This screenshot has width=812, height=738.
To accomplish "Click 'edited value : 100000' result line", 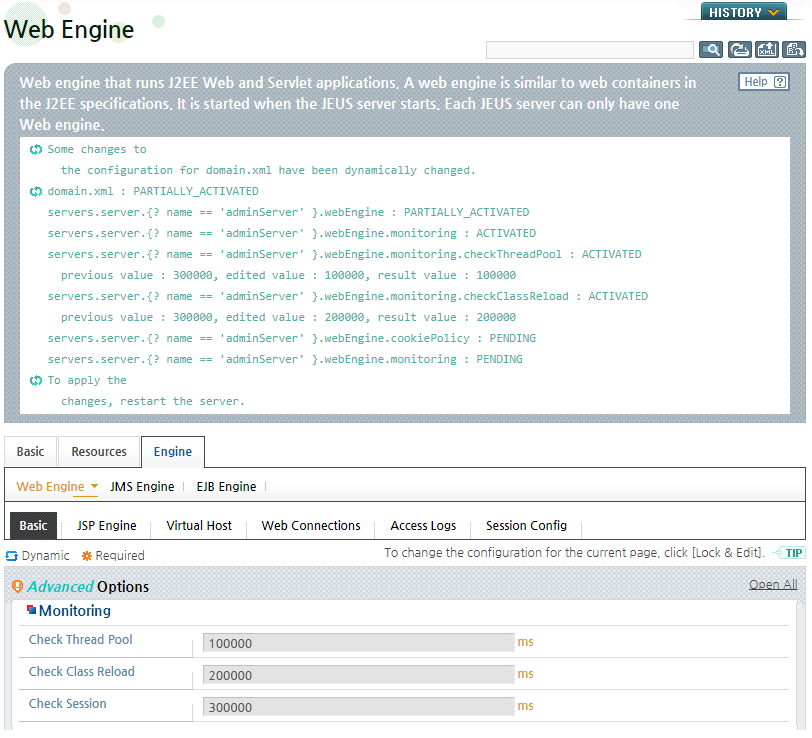I will tap(288, 276).
